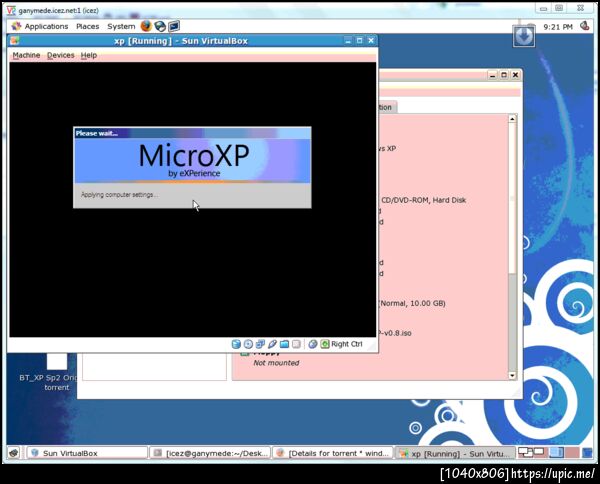Switch to icez@ganymede terminal taskbar item

(210, 453)
